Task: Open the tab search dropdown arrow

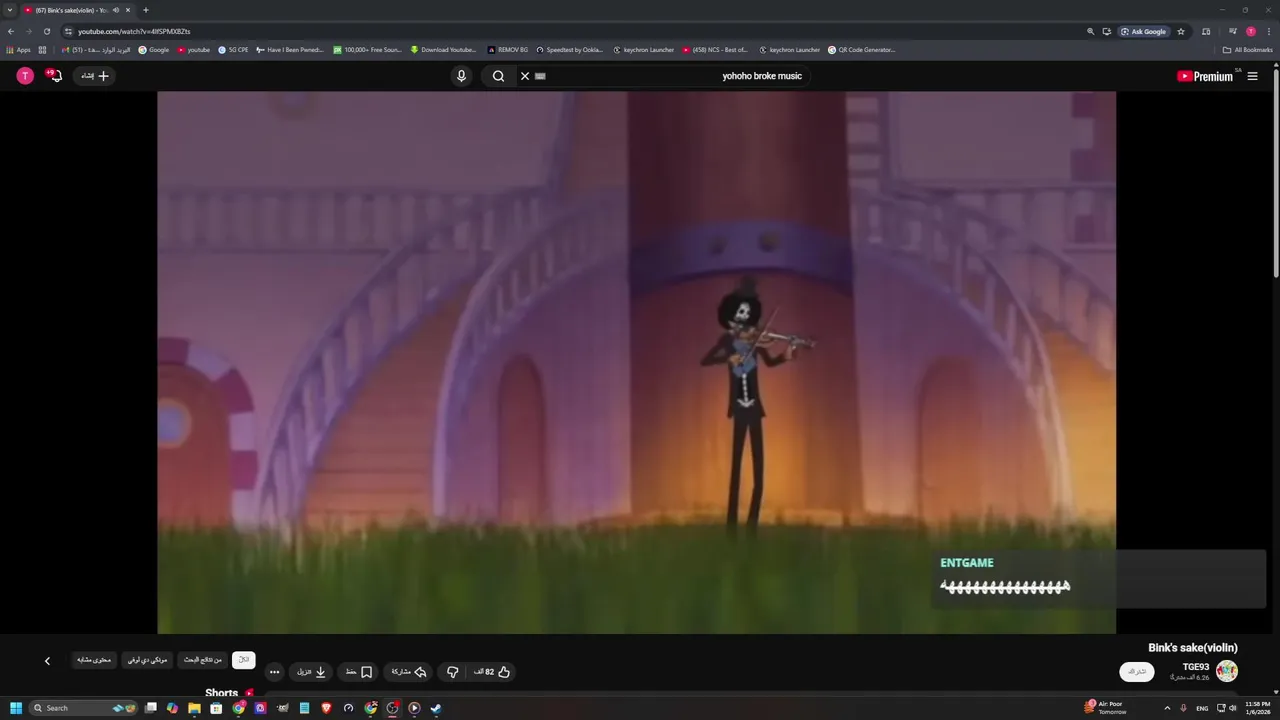Action: (10, 10)
